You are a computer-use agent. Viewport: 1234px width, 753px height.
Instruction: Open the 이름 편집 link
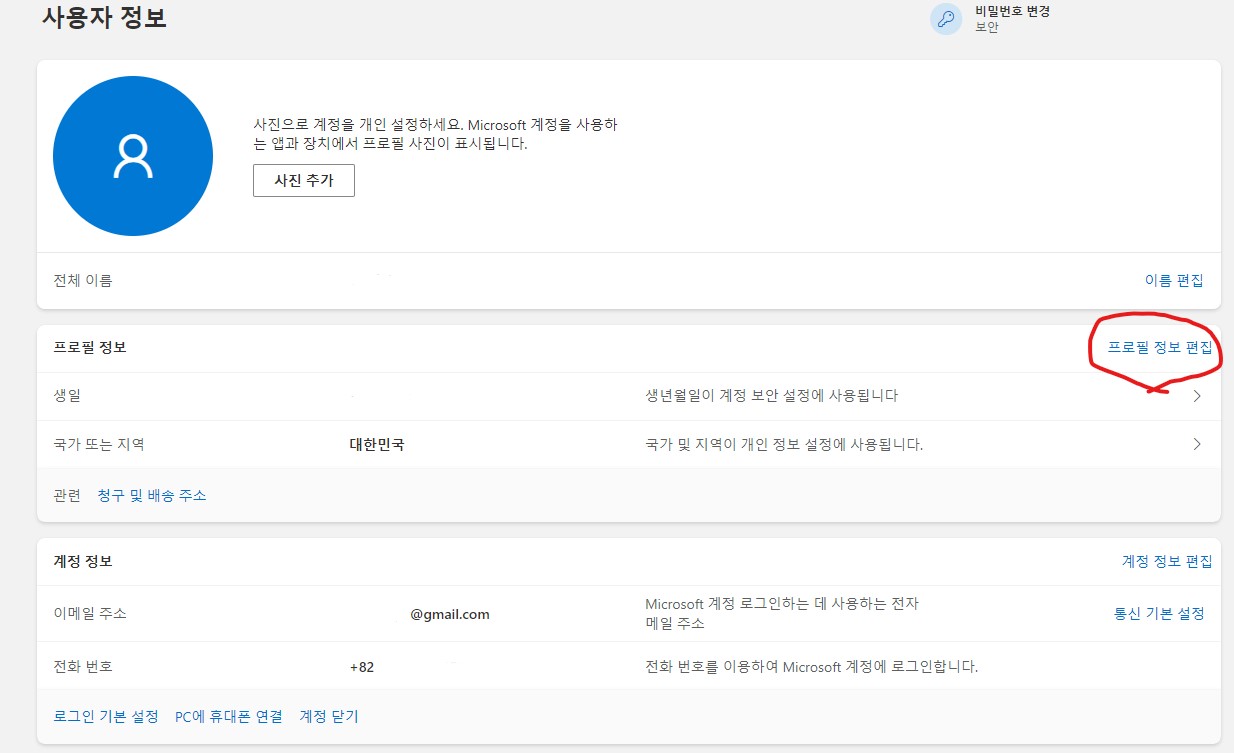point(1174,281)
